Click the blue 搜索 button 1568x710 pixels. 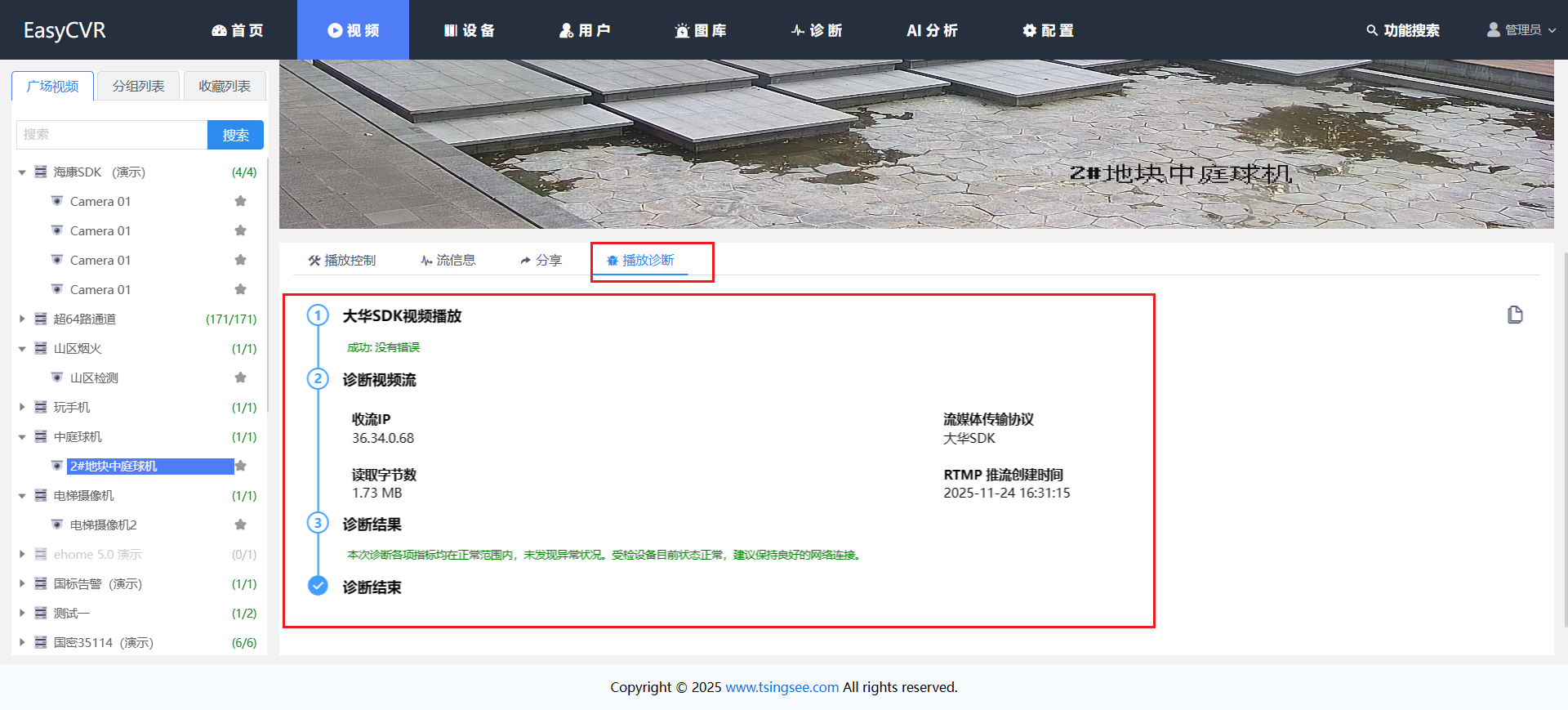[x=236, y=135]
